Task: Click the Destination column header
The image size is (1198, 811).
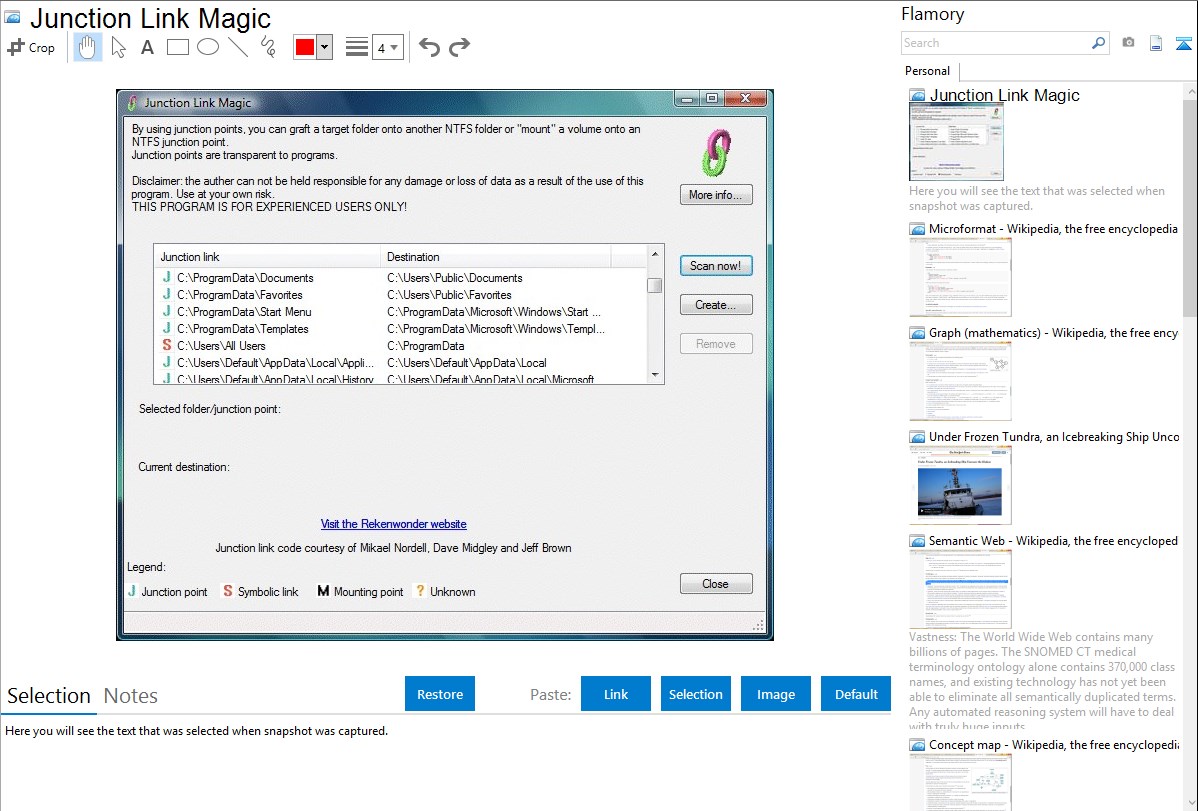Action: tap(495, 257)
